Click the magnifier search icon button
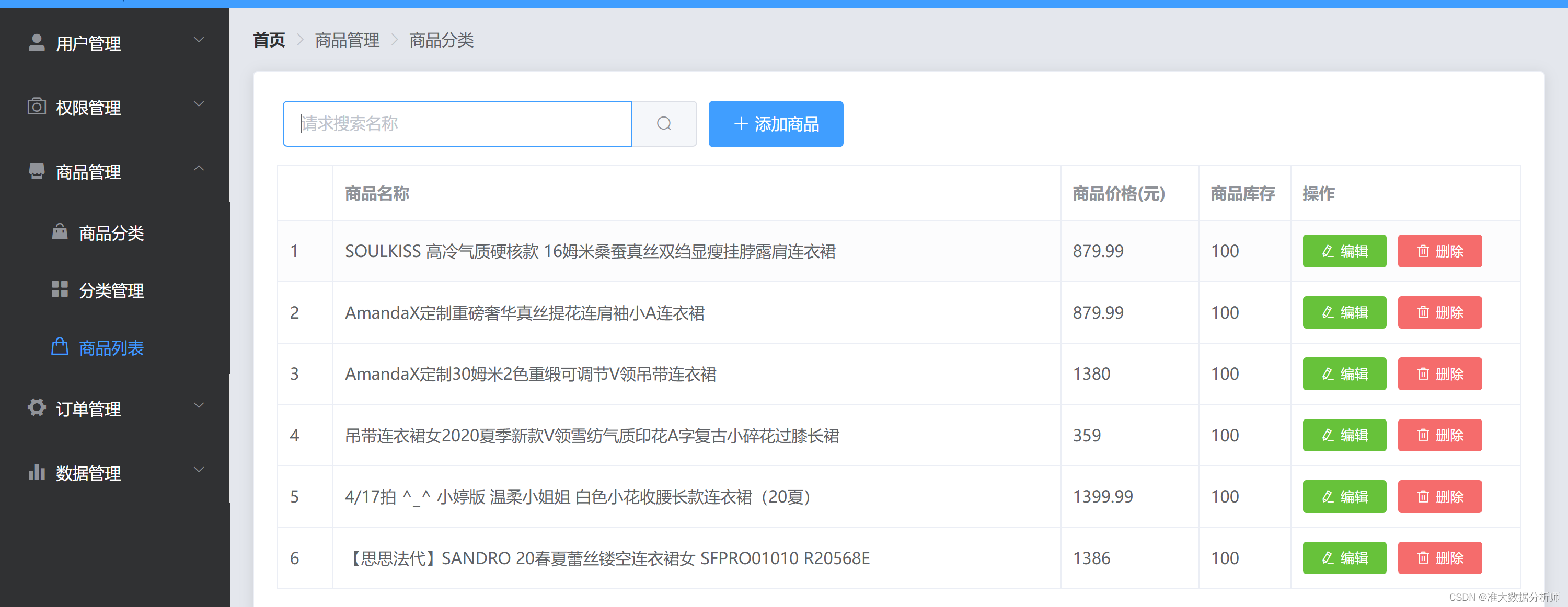 pos(663,124)
